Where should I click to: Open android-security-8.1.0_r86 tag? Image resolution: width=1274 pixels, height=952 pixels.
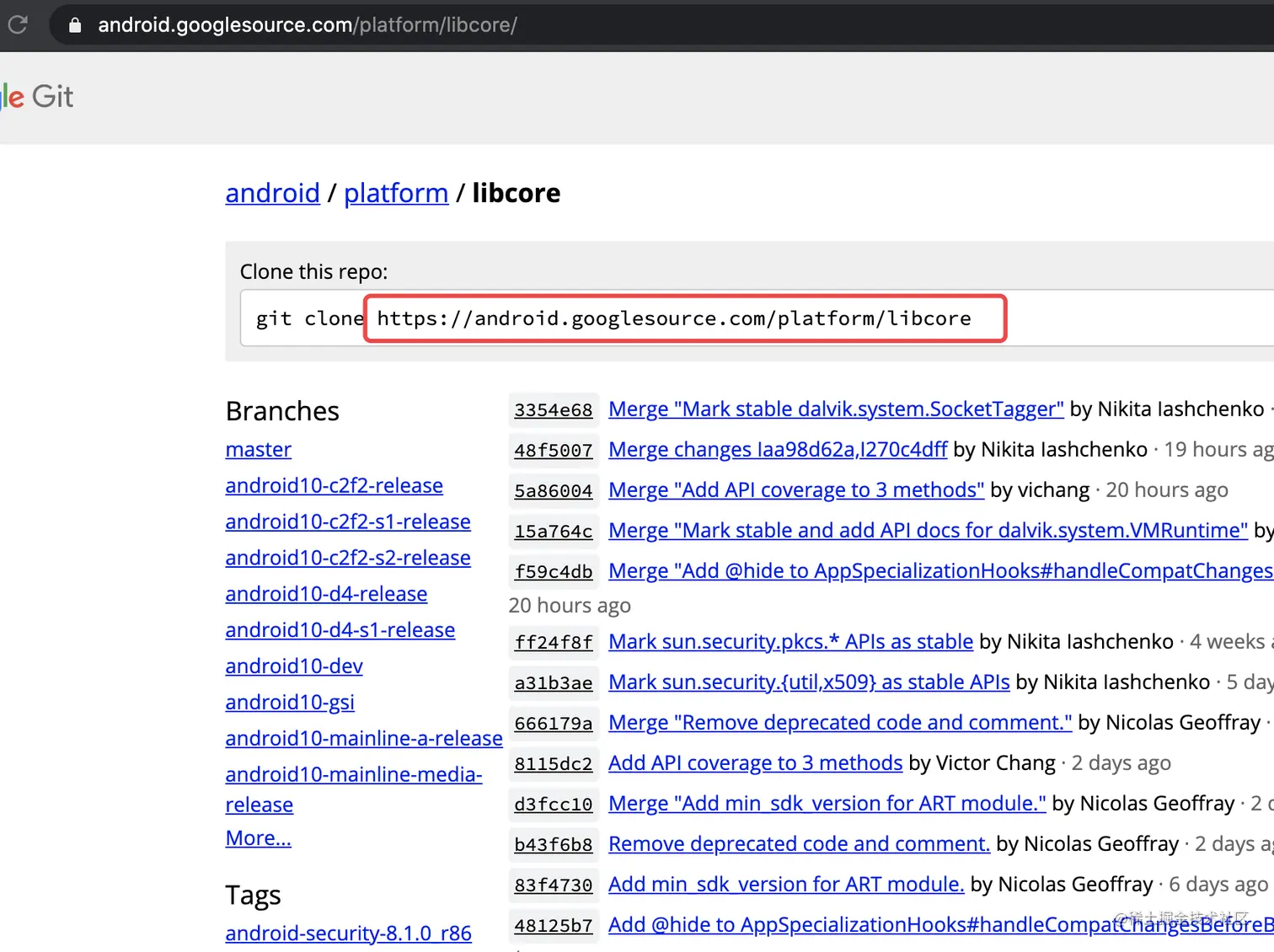click(348, 933)
